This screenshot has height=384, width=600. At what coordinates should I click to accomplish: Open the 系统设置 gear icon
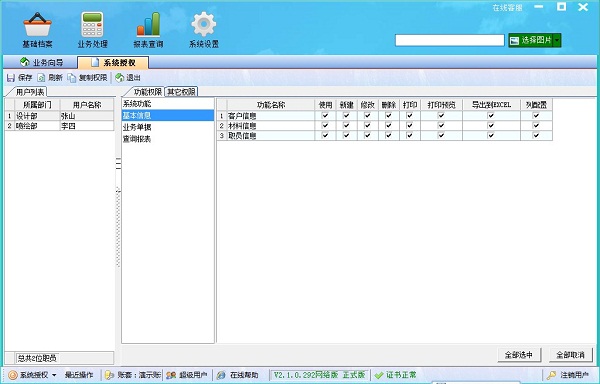click(204, 24)
